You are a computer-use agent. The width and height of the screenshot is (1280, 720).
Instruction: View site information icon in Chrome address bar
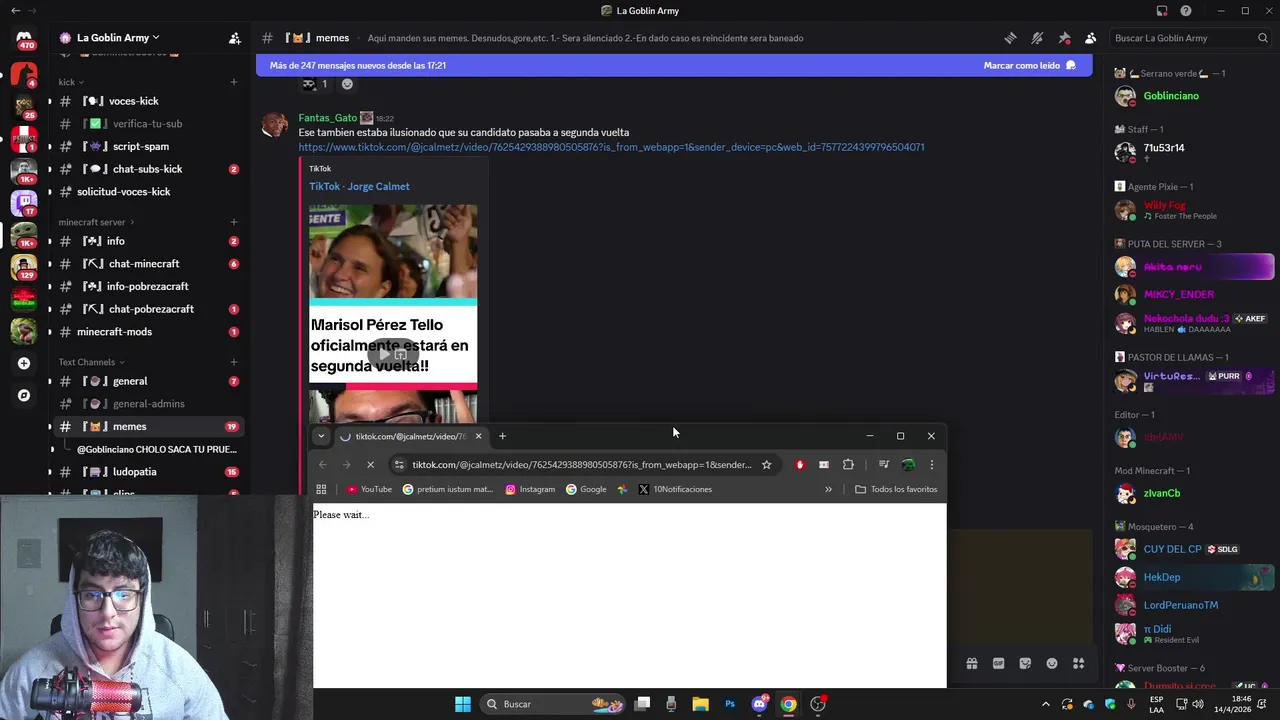[399, 464]
